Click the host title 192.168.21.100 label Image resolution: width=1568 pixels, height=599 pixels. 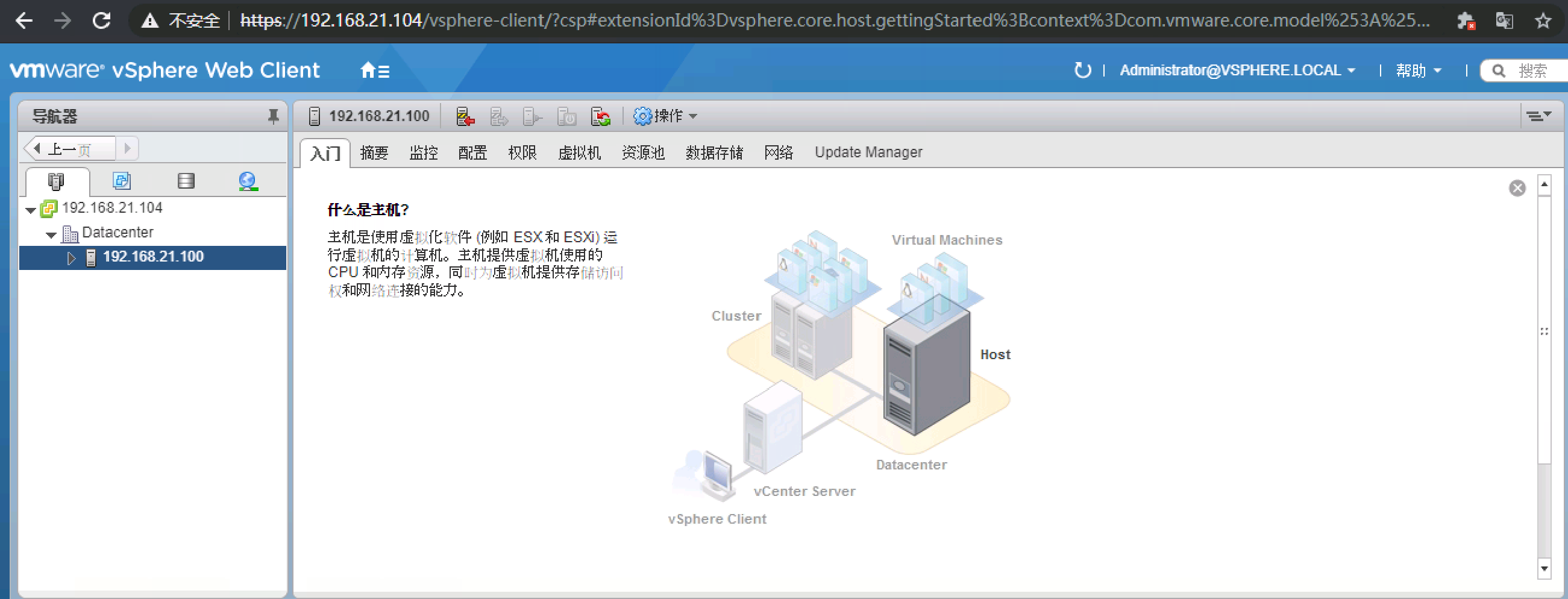tap(378, 116)
